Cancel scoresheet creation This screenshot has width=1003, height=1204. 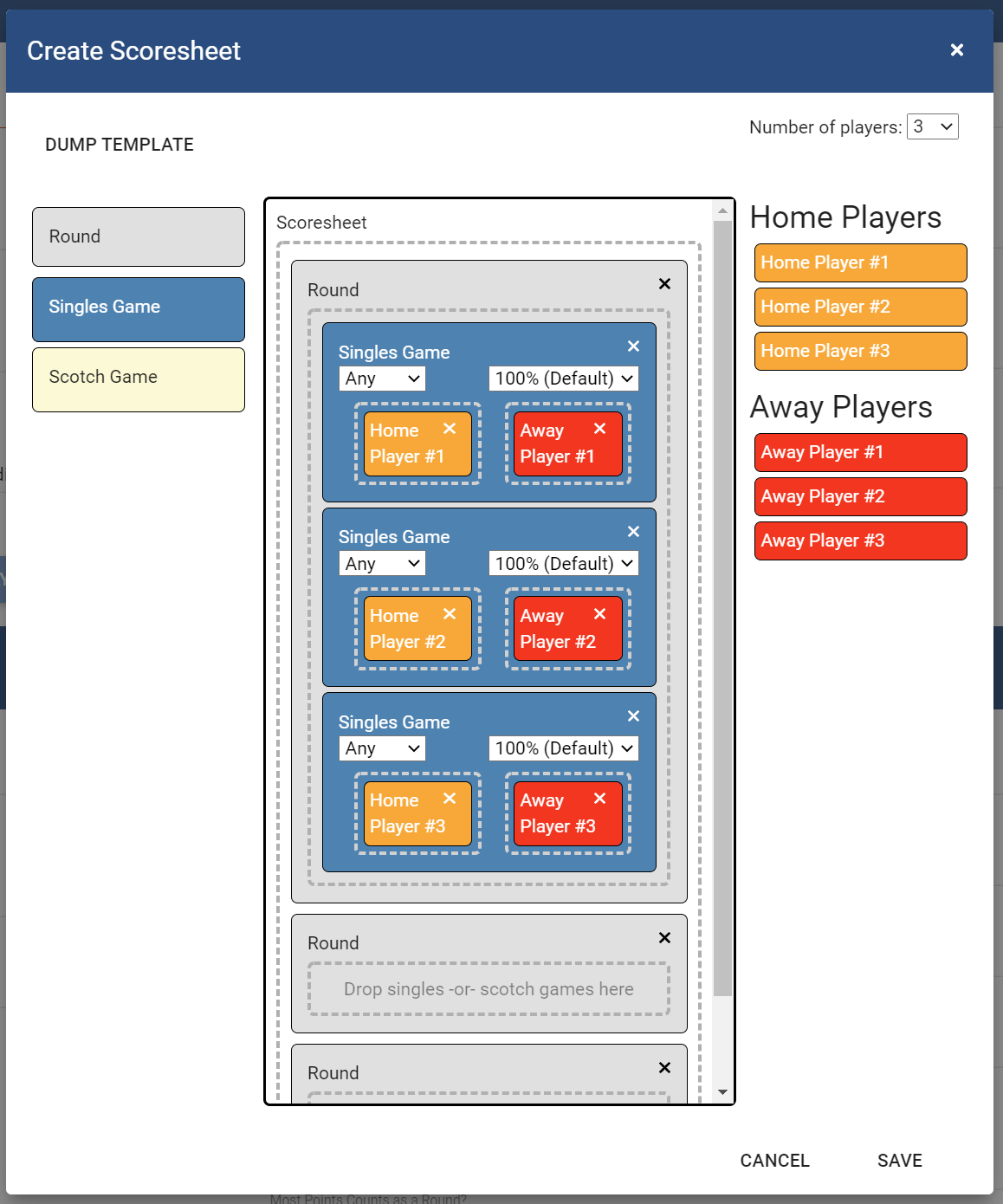774,1161
